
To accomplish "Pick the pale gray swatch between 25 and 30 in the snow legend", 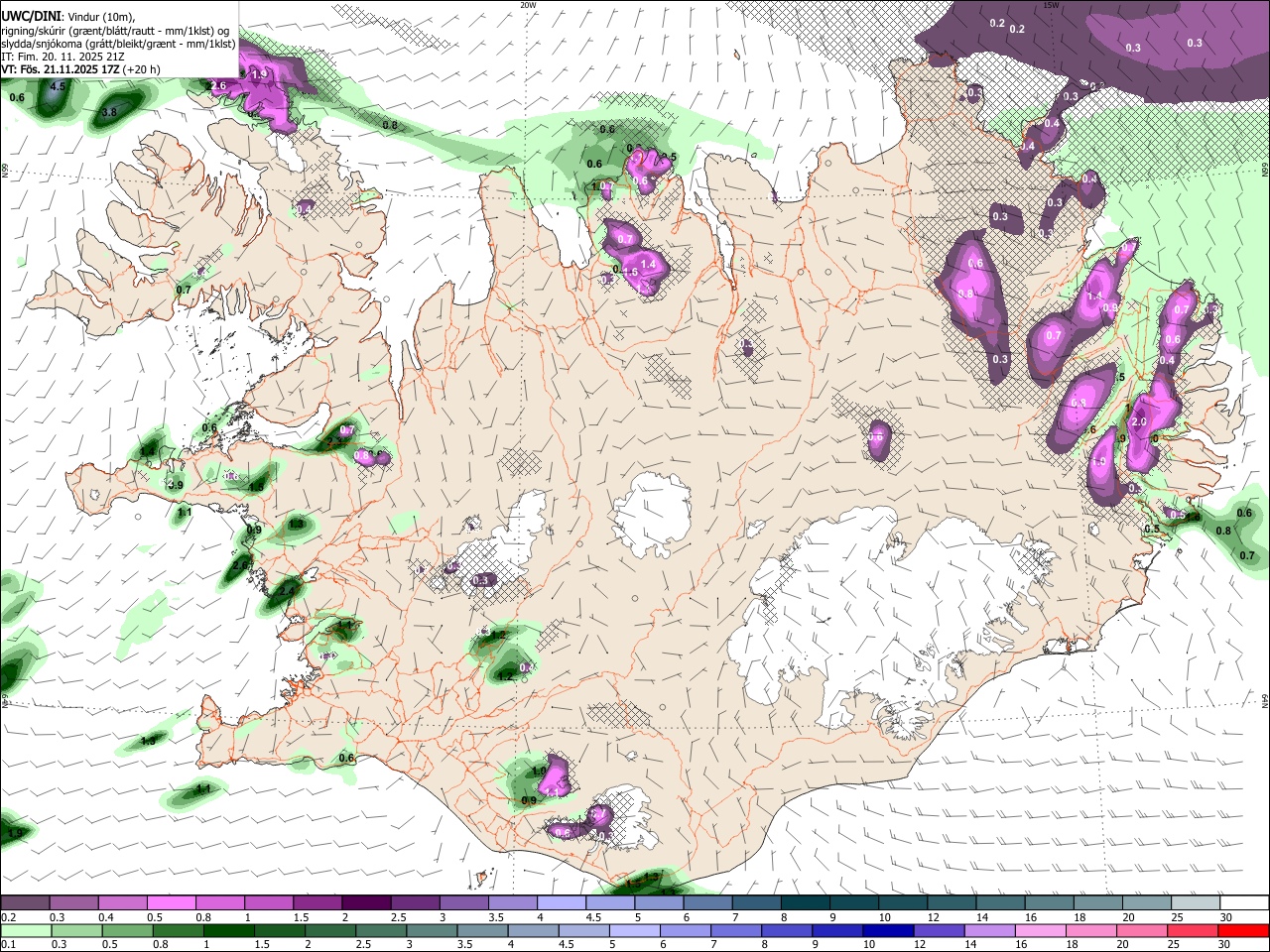I will (x=1196, y=902).
